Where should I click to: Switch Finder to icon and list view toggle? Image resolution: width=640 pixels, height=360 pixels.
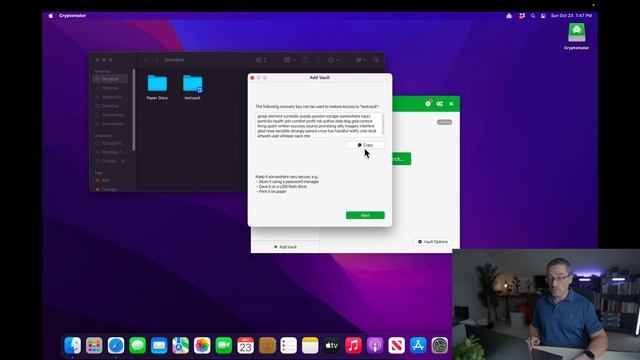pos(261,60)
